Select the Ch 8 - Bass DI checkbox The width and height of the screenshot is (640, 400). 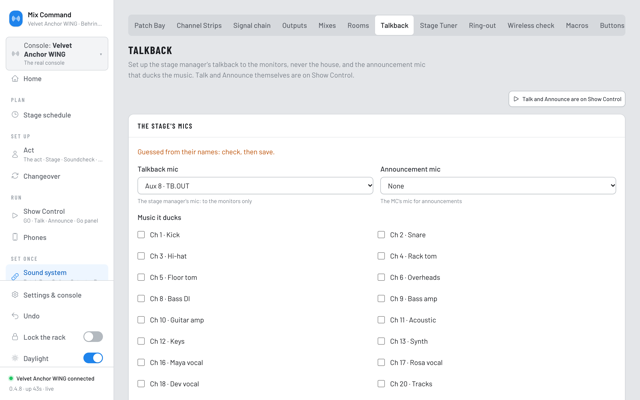[141, 298]
